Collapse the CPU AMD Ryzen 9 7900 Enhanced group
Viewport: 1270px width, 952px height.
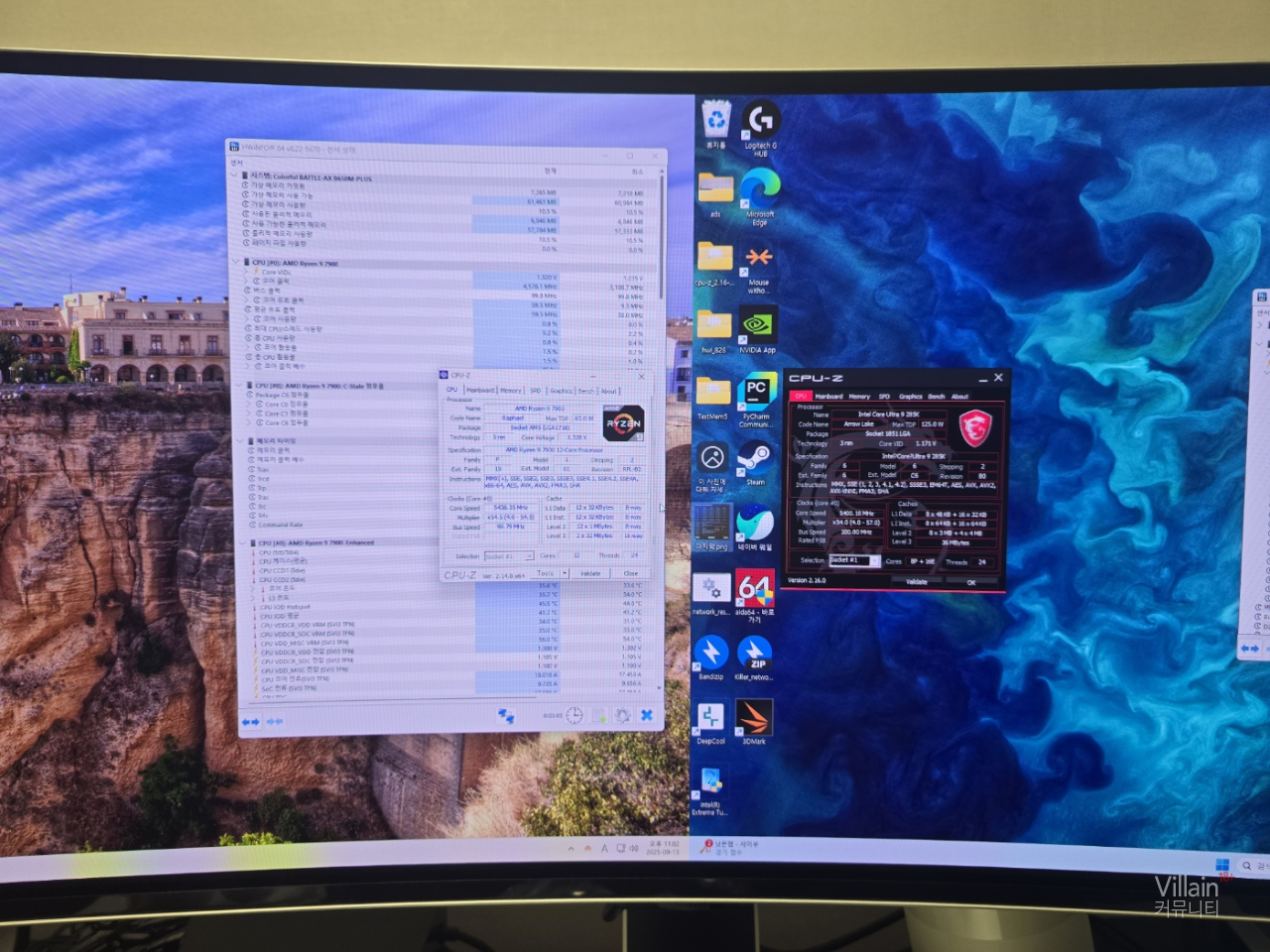[247, 542]
